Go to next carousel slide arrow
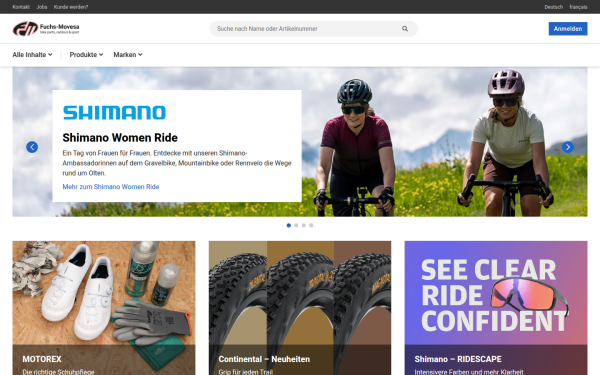The height and width of the screenshot is (375, 600). [567, 147]
